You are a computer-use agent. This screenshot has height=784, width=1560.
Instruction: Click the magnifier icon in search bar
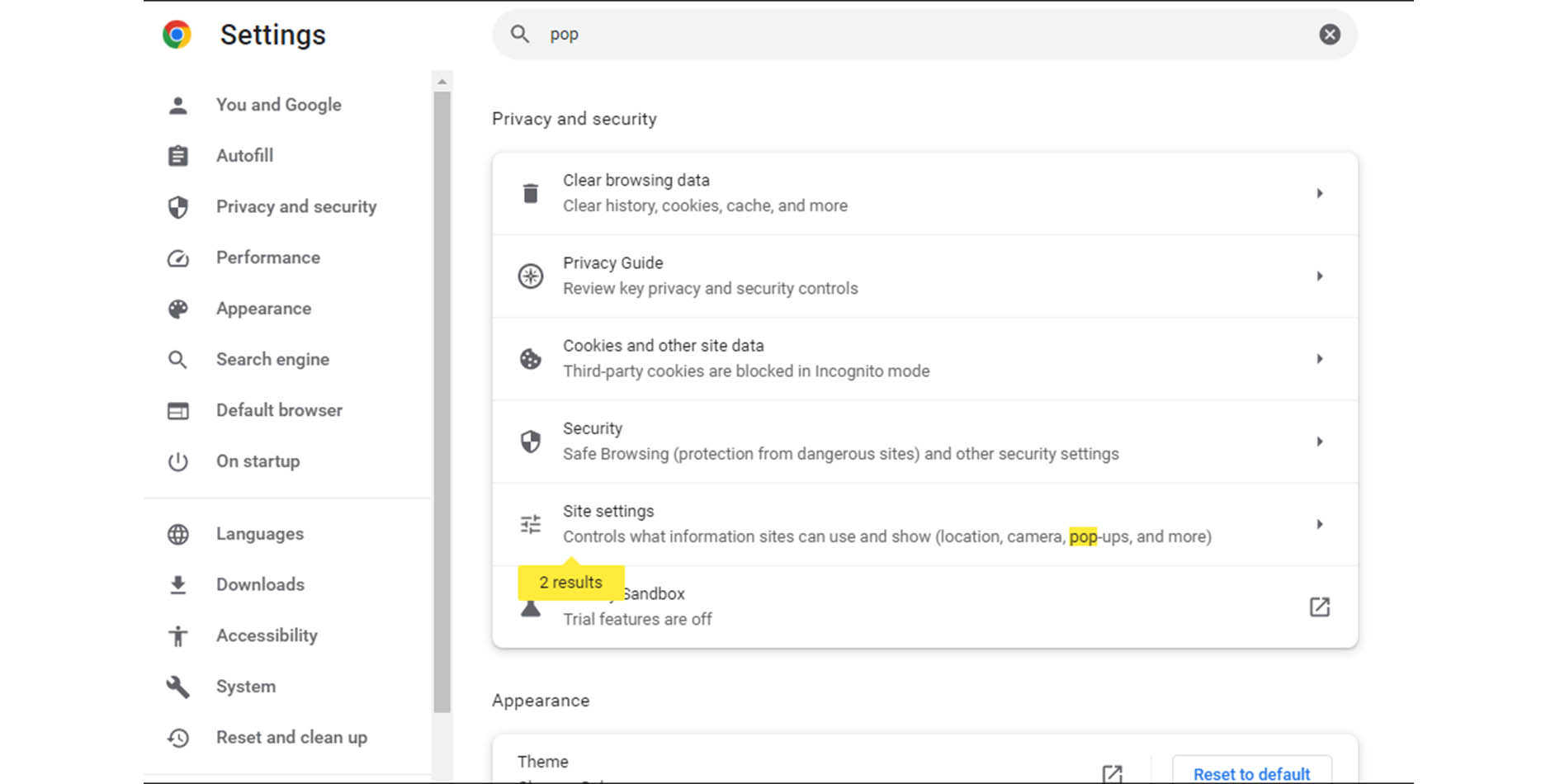[x=520, y=35]
